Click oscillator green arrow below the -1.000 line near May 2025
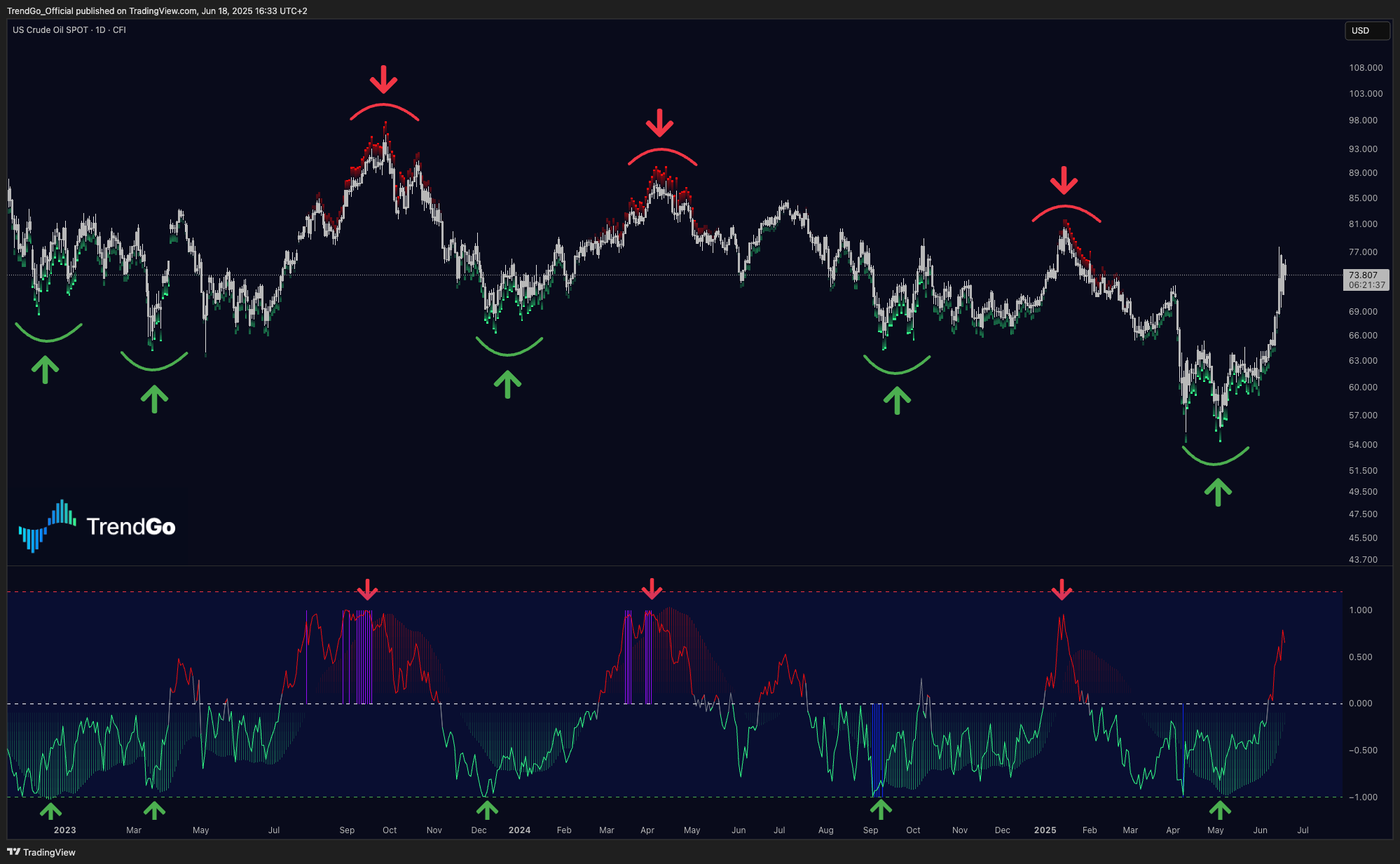Viewport: 1400px width, 864px height. point(1220,810)
